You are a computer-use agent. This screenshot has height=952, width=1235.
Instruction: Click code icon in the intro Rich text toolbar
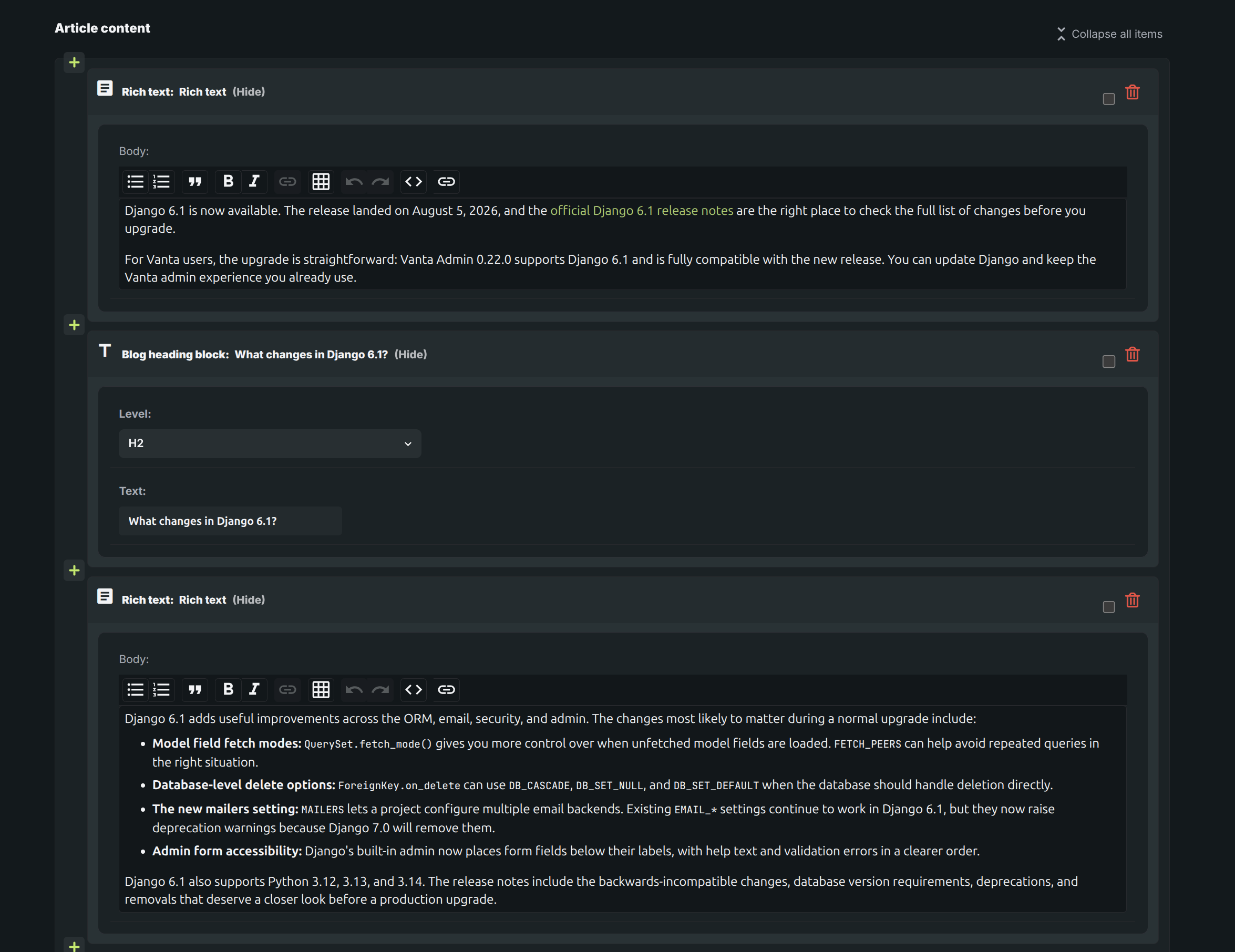[414, 181]
